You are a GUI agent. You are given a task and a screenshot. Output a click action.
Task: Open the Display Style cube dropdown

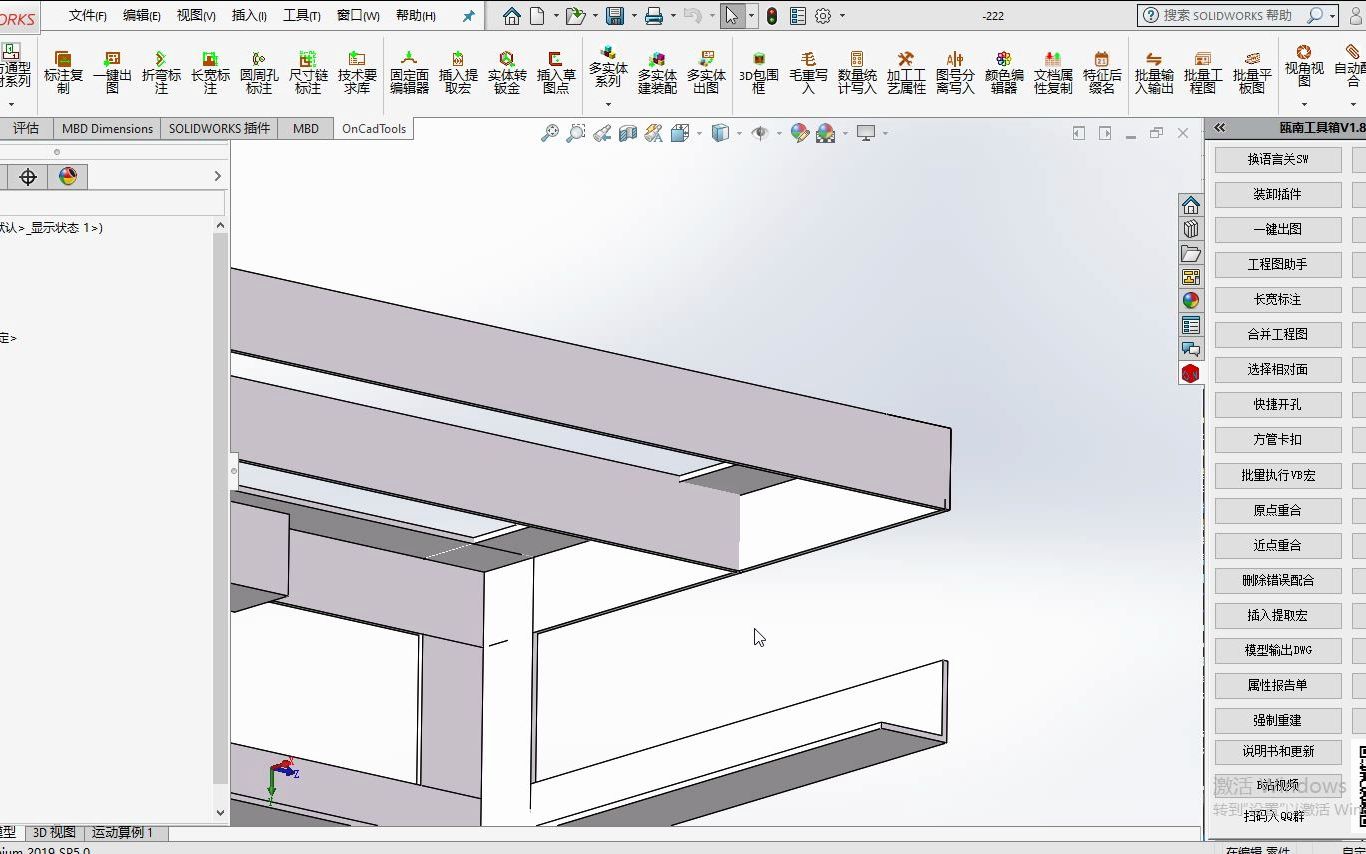(x=739, y=133)
